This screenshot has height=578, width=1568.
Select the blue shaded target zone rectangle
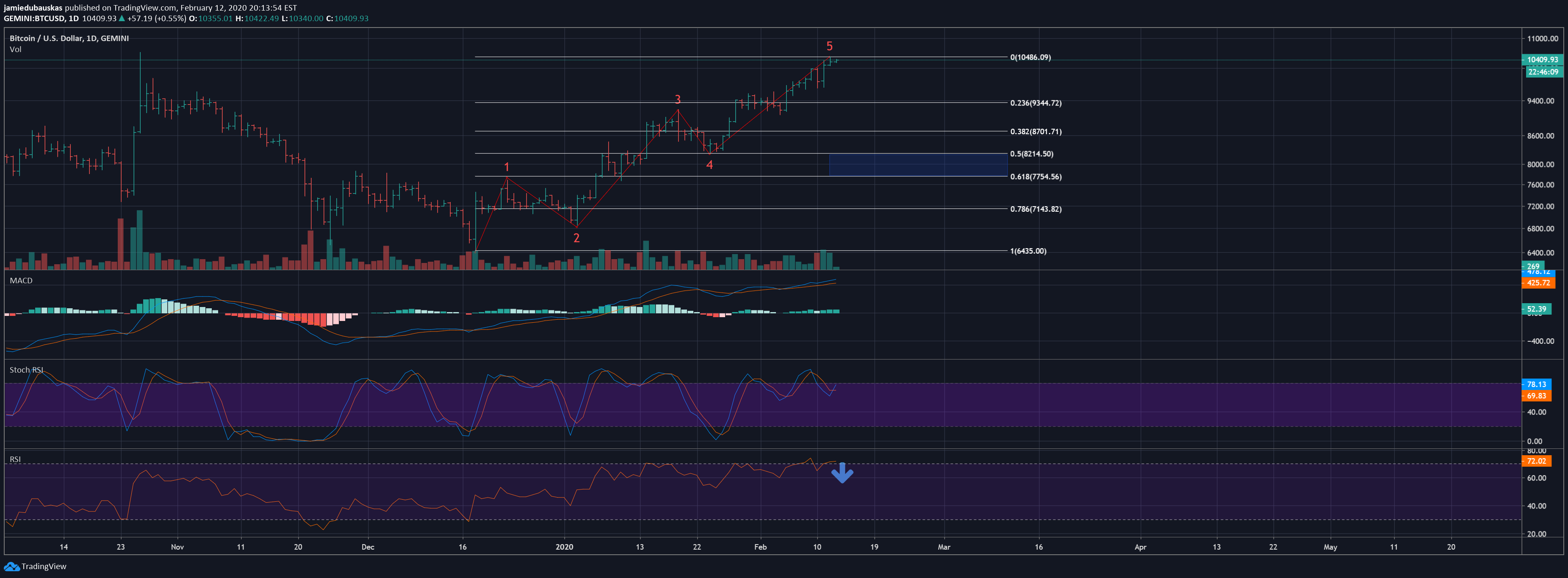click(x=918, y=165)
